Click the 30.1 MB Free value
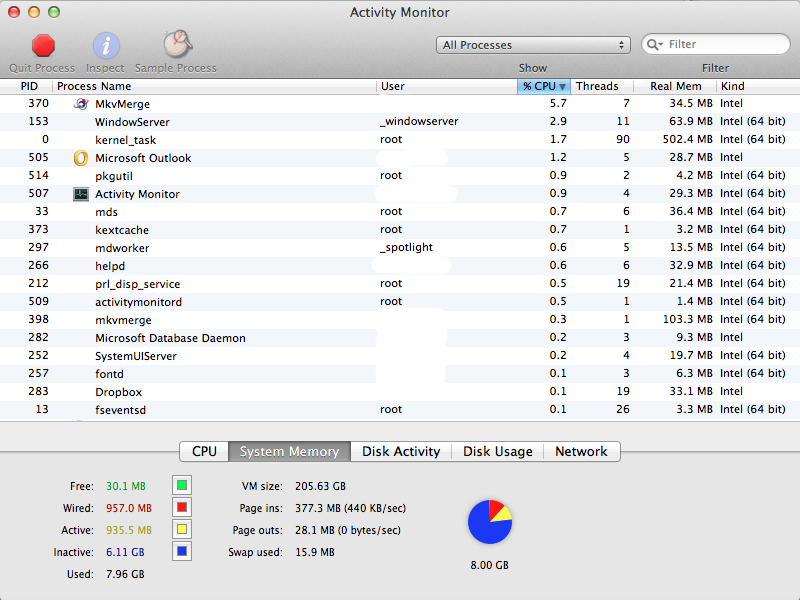The width and height of the screenshot is (800, 600). (126, 486)
